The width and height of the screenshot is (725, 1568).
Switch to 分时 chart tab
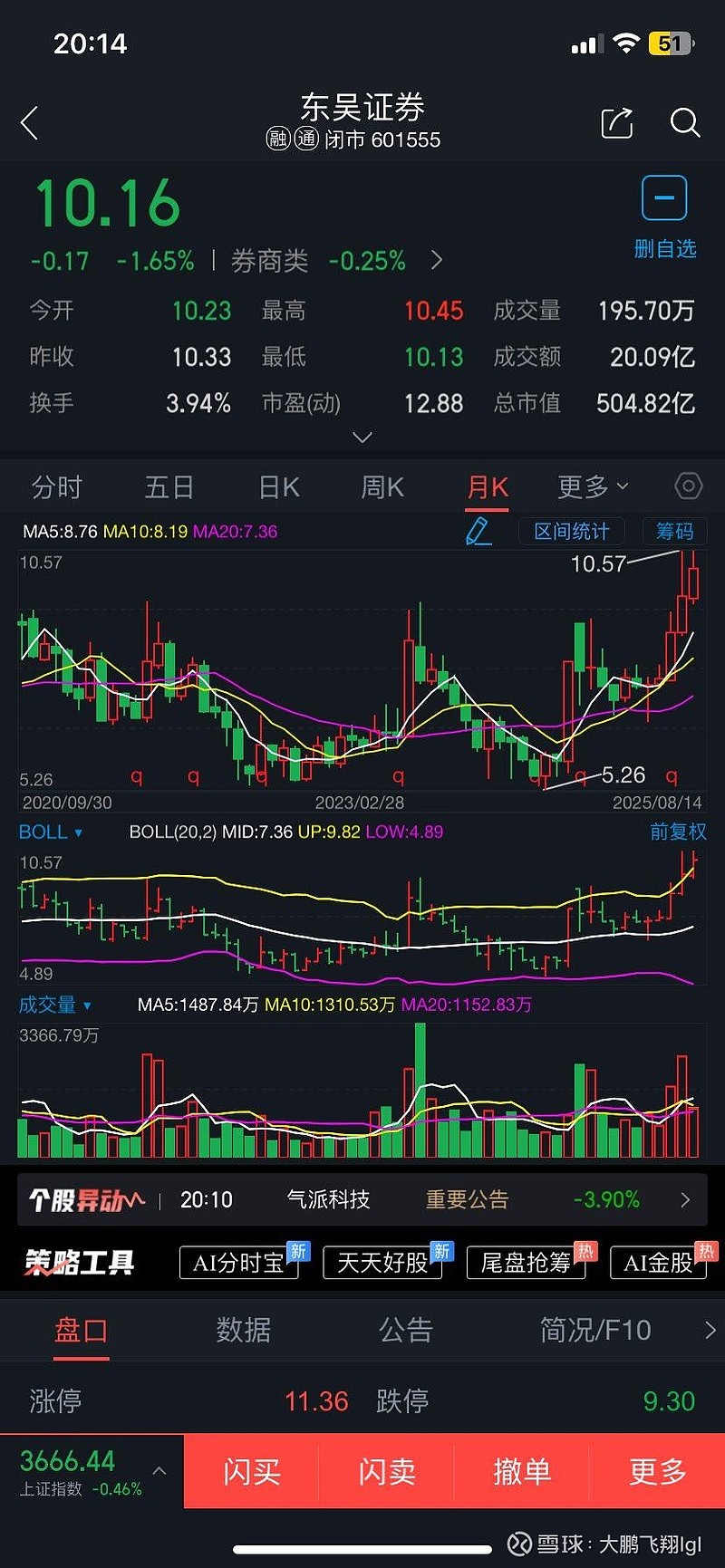click(57, 487)
